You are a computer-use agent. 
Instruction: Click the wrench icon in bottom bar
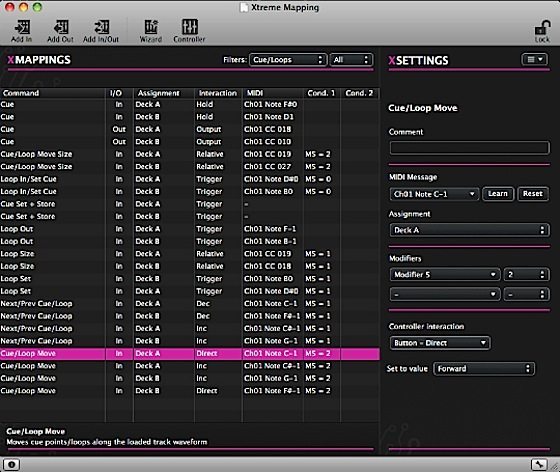539,464
